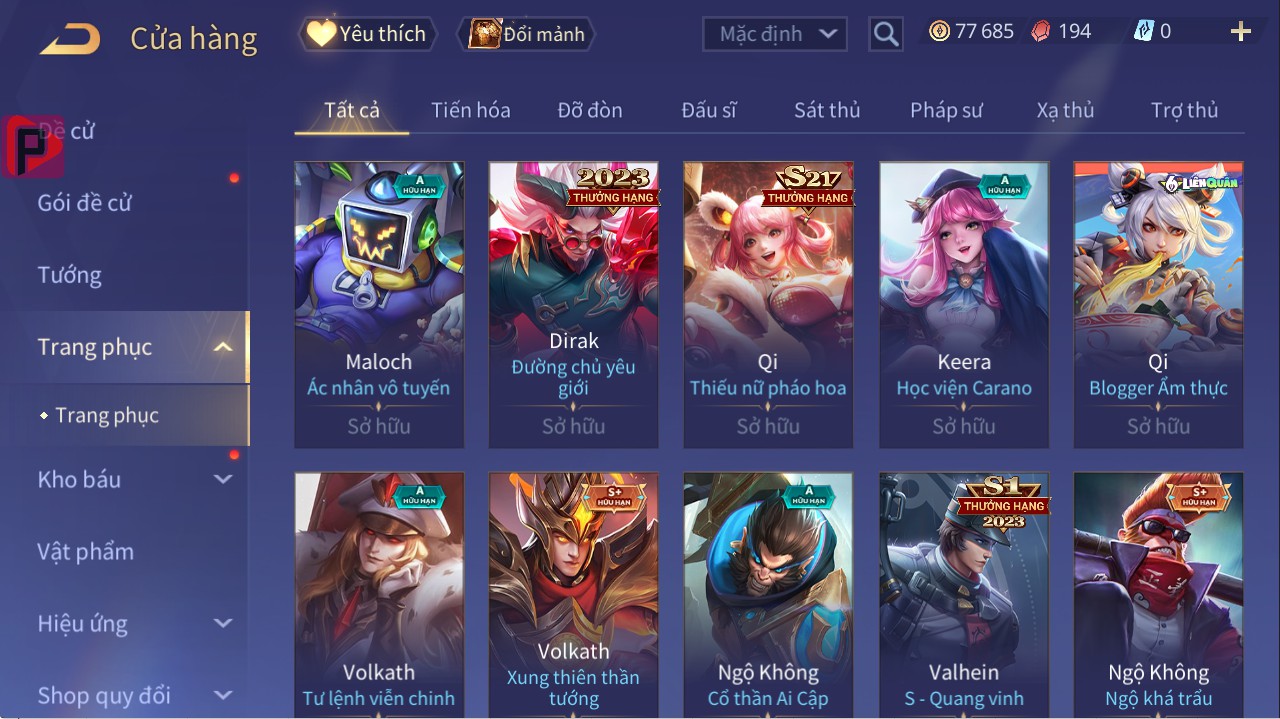Expand the Hiệu ứng sidebar section
Viewport: 1280px width, 719px height.
point(223,623)
